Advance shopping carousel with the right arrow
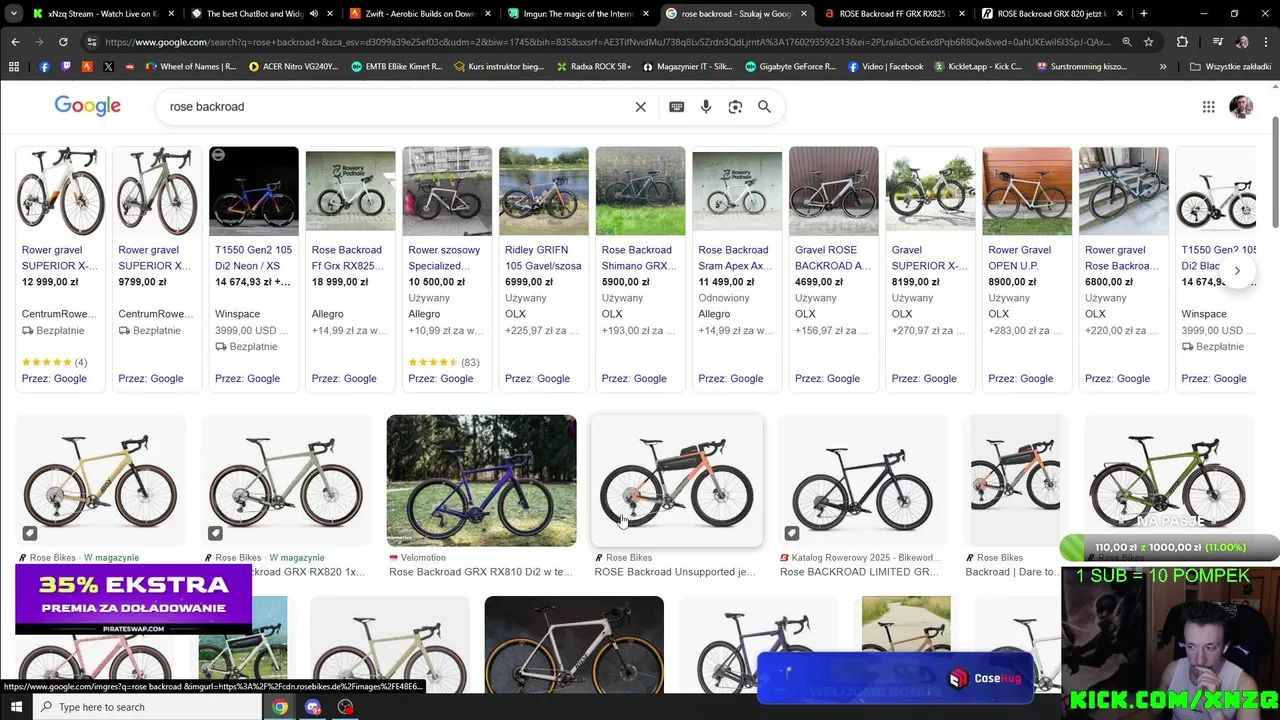1280x720 pixels. pos(1237,270)
